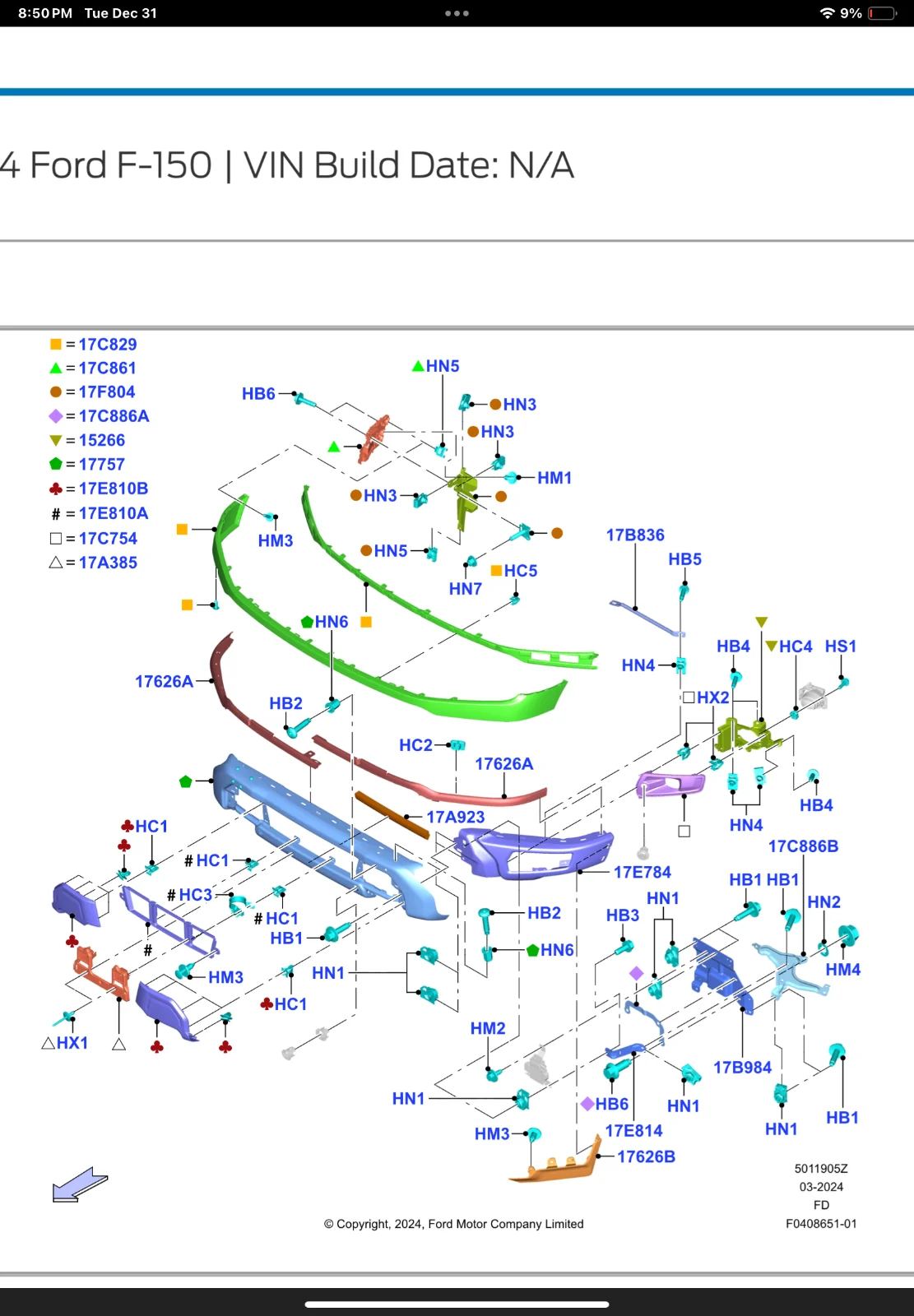This screenshot has width=914, height=1316.
Task: Tap the battery icon in status bar
Action: 883,13
